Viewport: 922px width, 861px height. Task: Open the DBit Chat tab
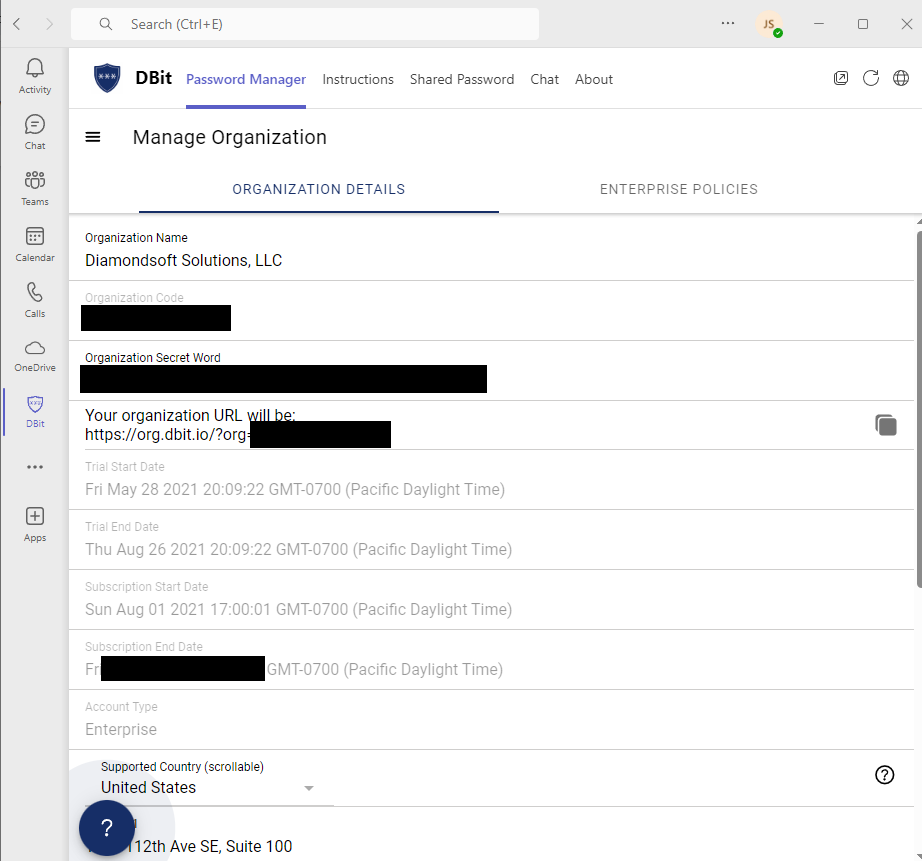(x=544, y=79)
